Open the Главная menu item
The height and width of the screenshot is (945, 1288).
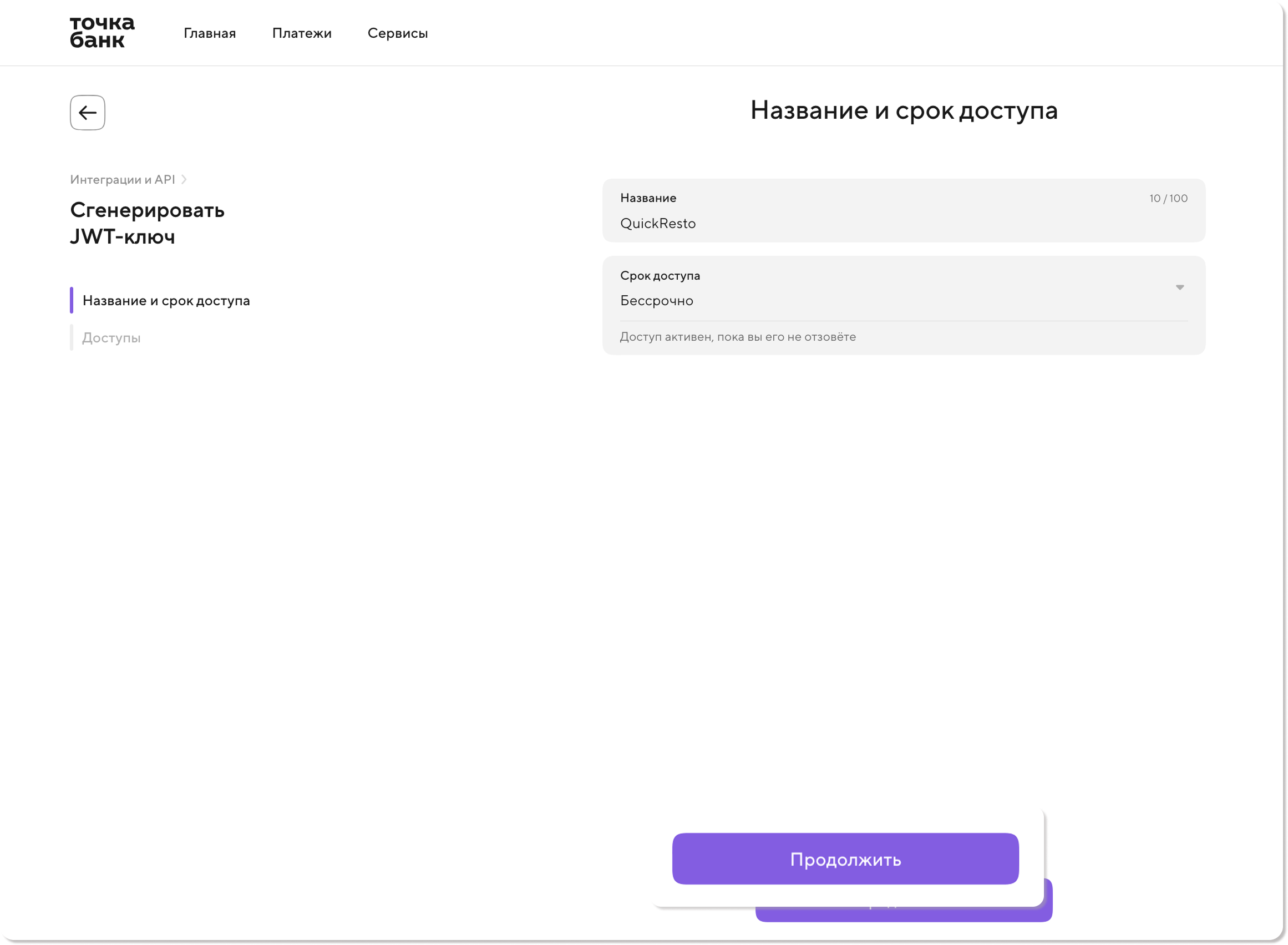coord(209,33)
